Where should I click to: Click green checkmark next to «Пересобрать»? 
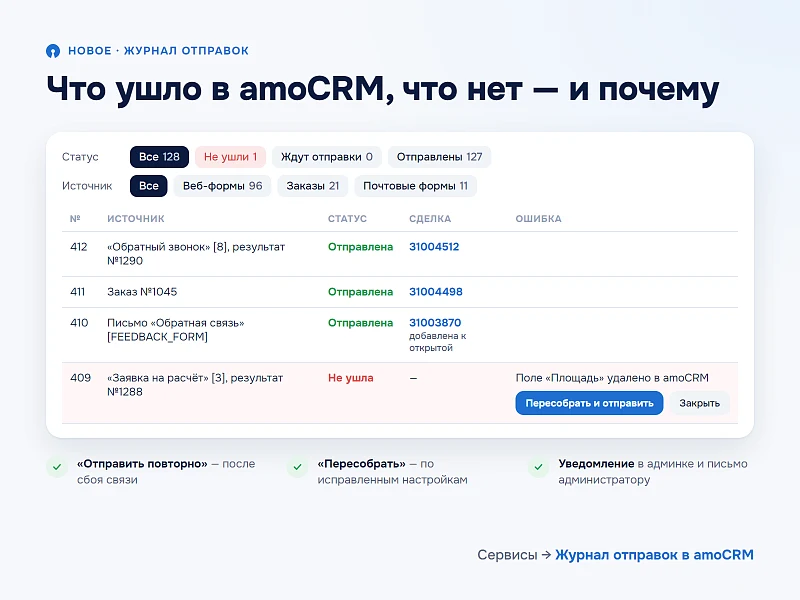coord(297,467)
